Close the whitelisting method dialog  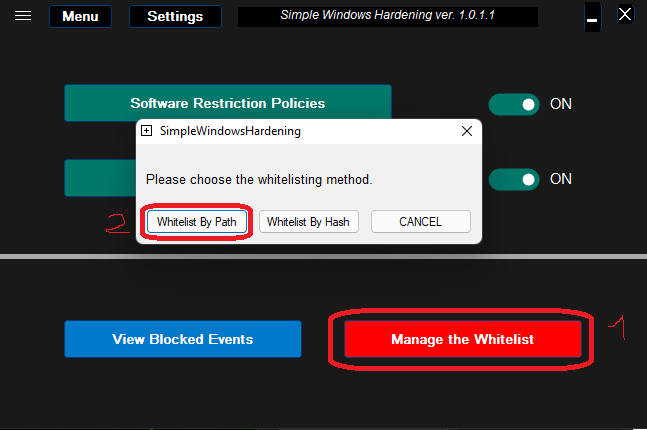467,131
